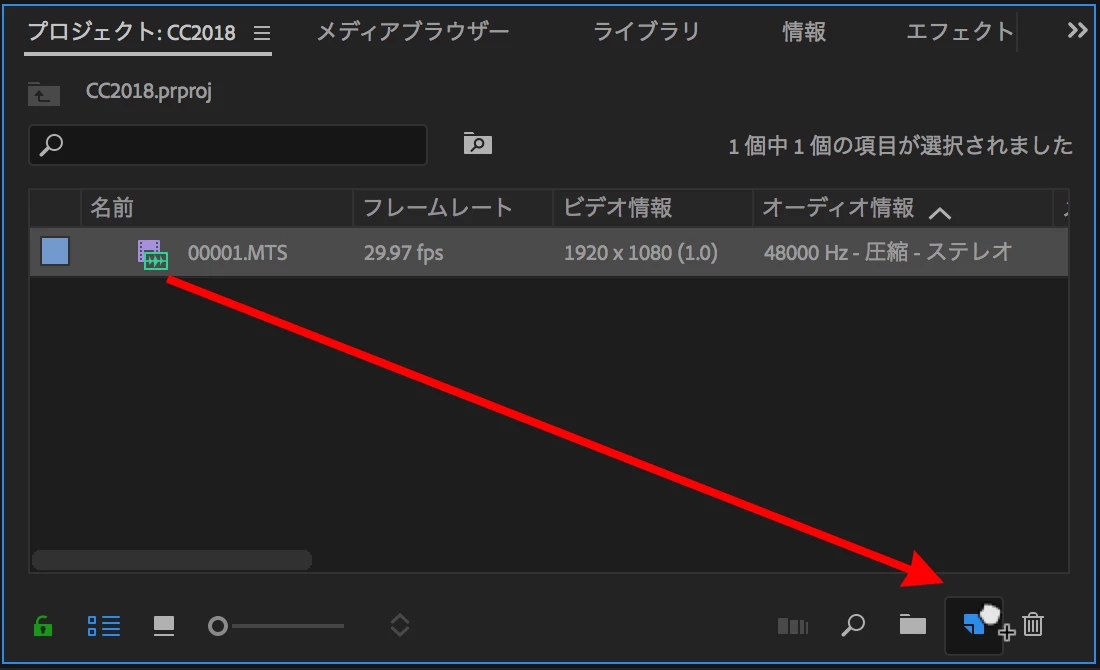Switch to the メディアブラウザー tab

(x=412, y=32)
